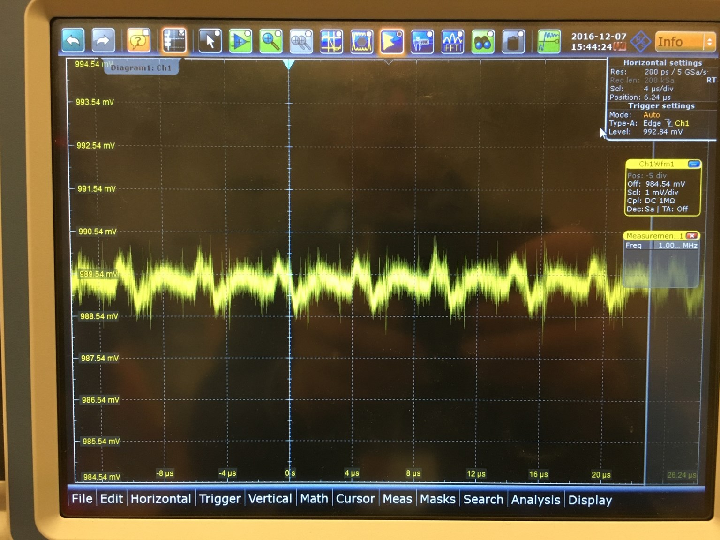This screenshot has width=720, height=540.
Task: Click the 990.54 mV axis label
Action: (x=97, y=231)
